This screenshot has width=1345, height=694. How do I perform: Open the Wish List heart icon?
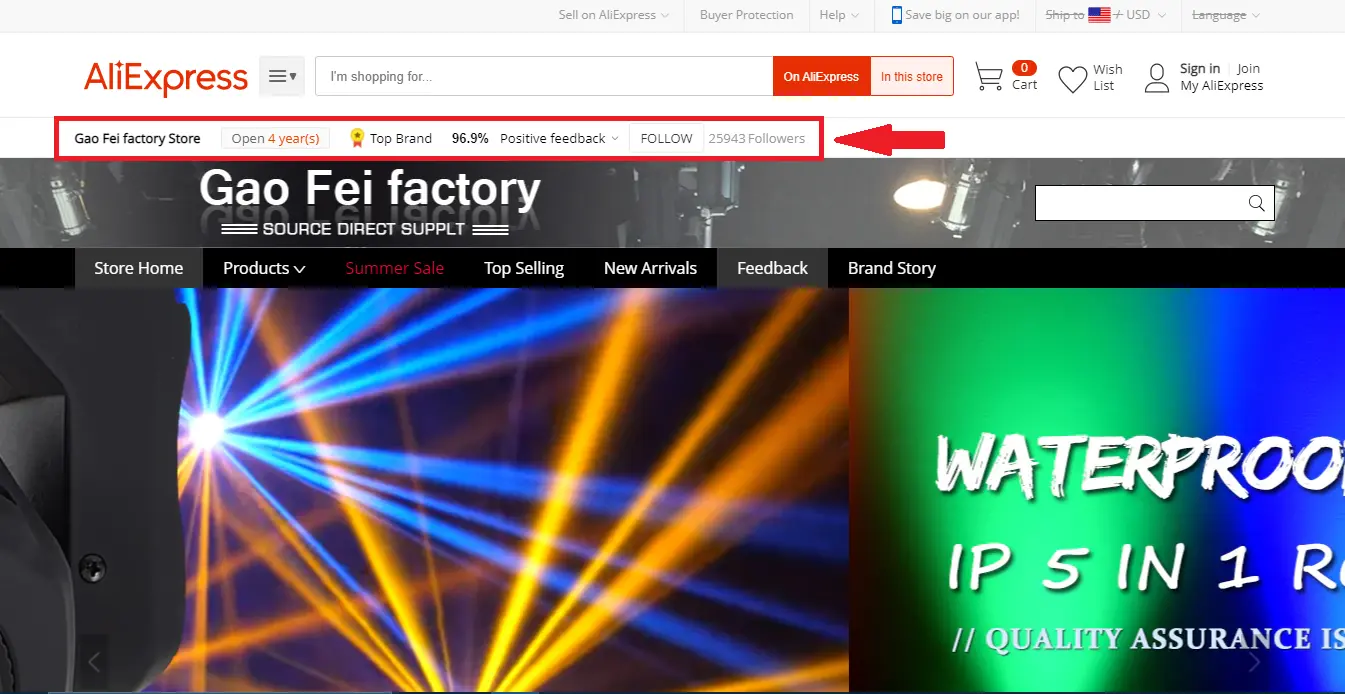coord(1072,76)
